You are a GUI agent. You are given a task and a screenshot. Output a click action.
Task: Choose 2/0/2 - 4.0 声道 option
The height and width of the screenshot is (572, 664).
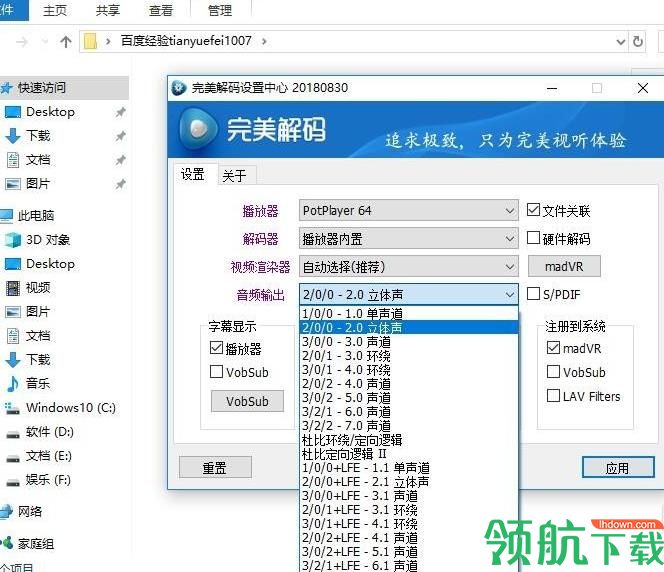pyautogui.click(x=409, y=384)
